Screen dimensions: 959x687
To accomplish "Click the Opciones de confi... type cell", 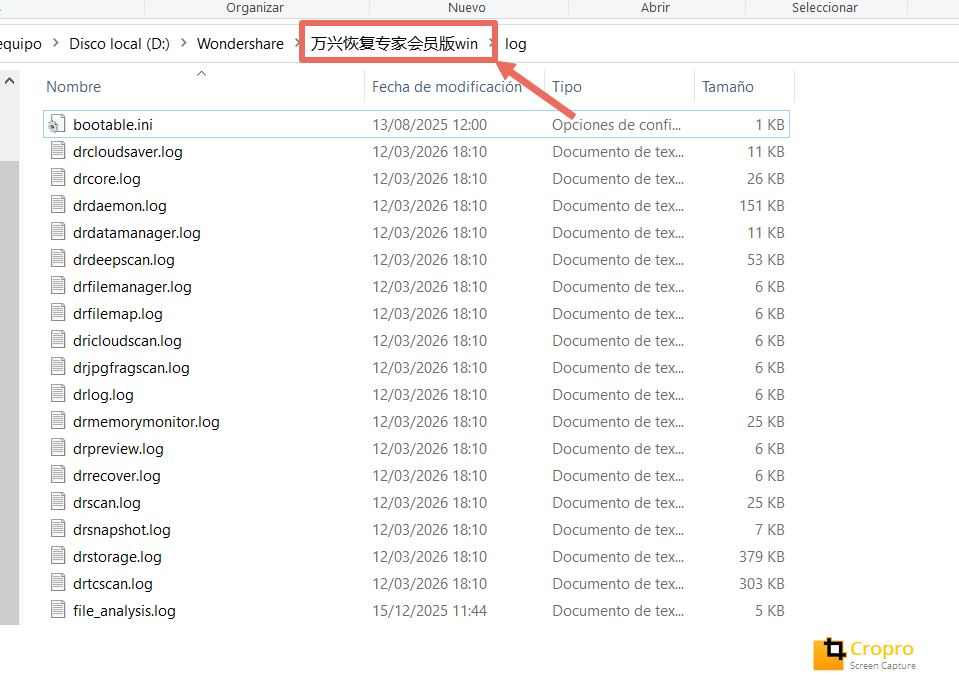I will (616, 125).
